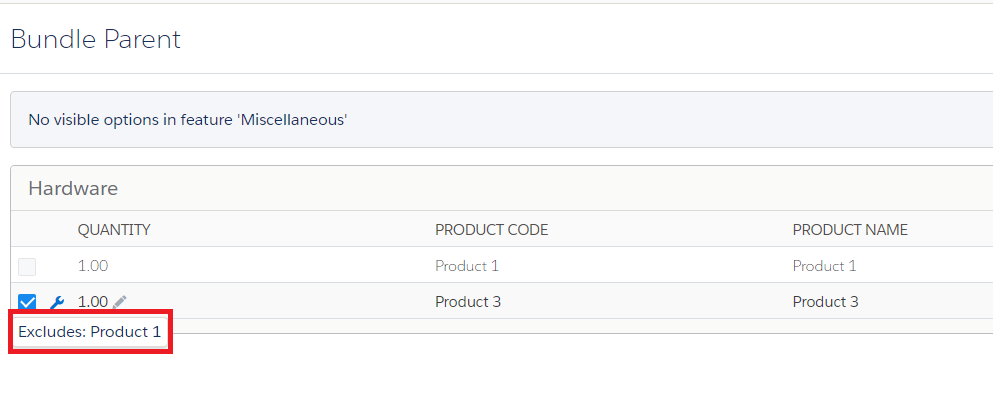The width and height of the screenshot is (993, 403).
Task: Click the word 'Miscellaneous' in the info banner
Action: tap(292, 119)
